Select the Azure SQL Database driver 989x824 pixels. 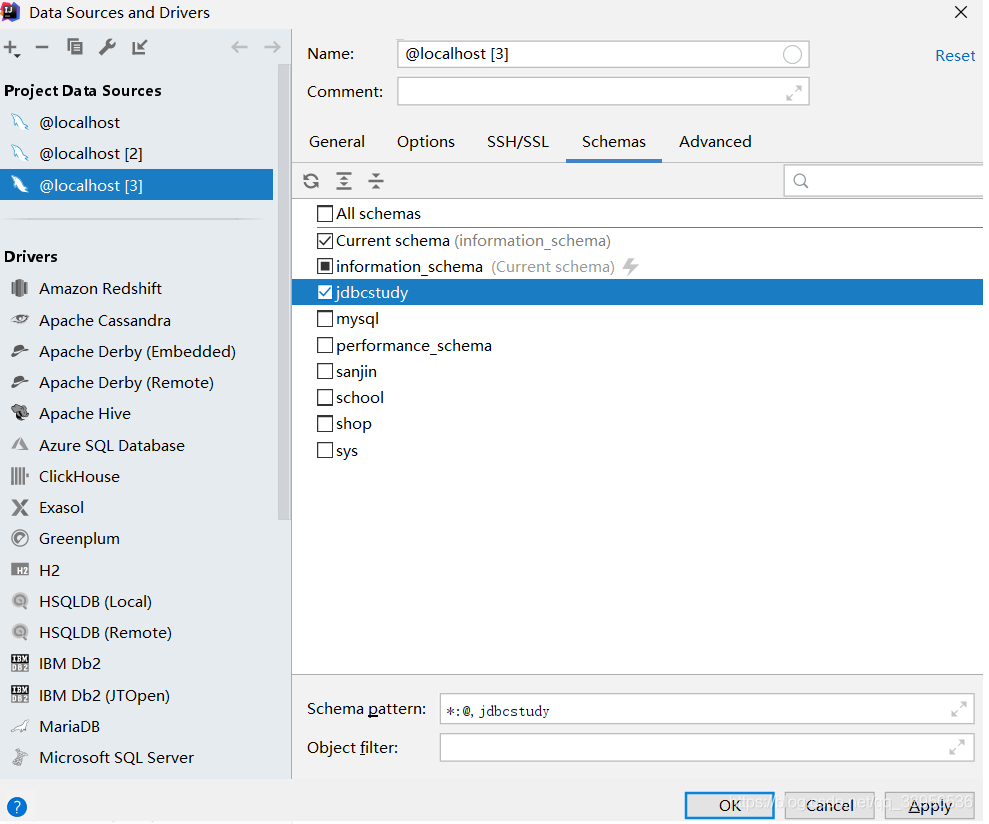[112, 445]
